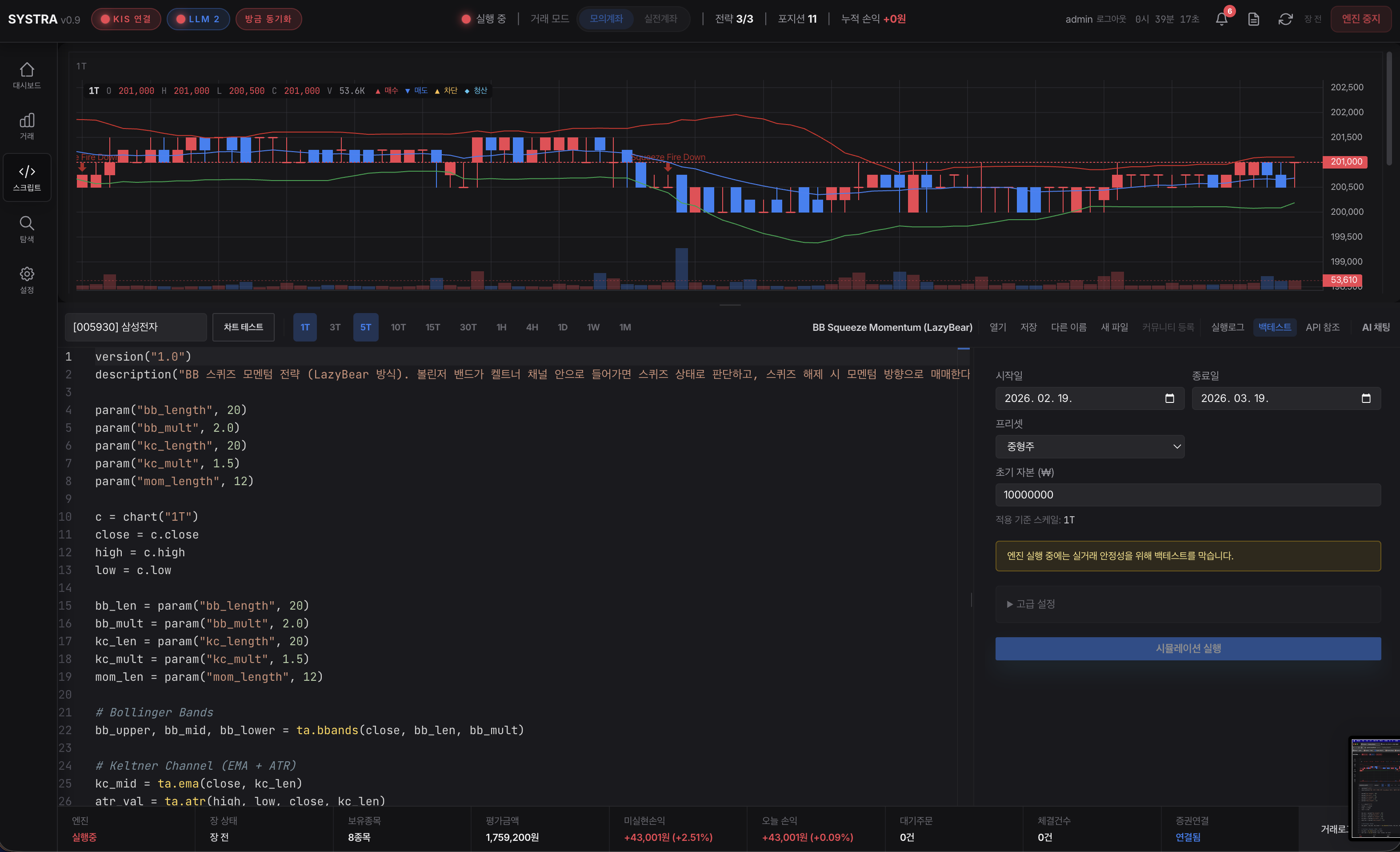Image resolution: width=1400 pixels, height=852 pixels.
Task: Click the 시뮬레이션 실행 button
Action: coord(1188,648)
